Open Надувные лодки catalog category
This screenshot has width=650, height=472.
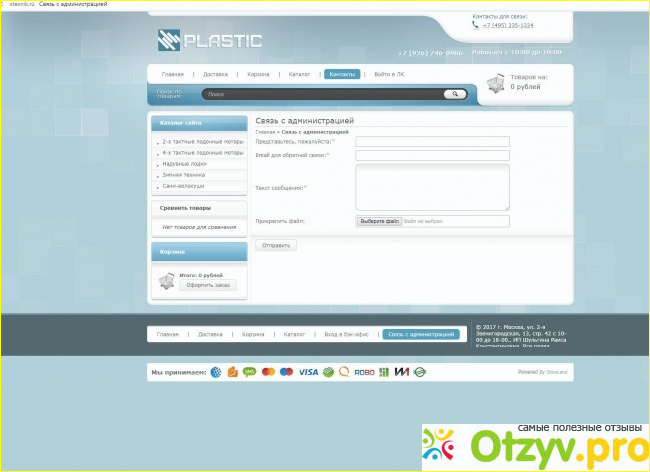tap(184, 163)
